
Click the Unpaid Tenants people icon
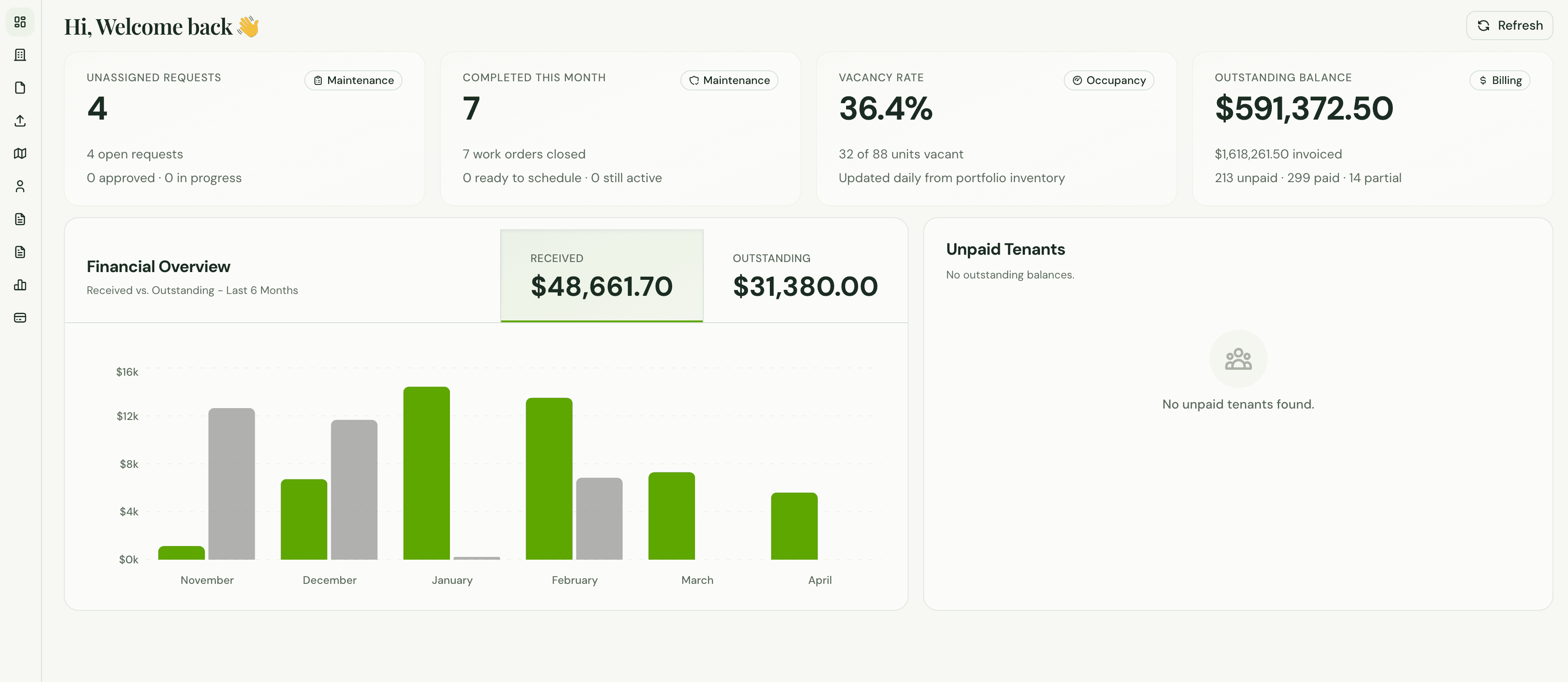pyautogui.click(x=1238, y=359)
